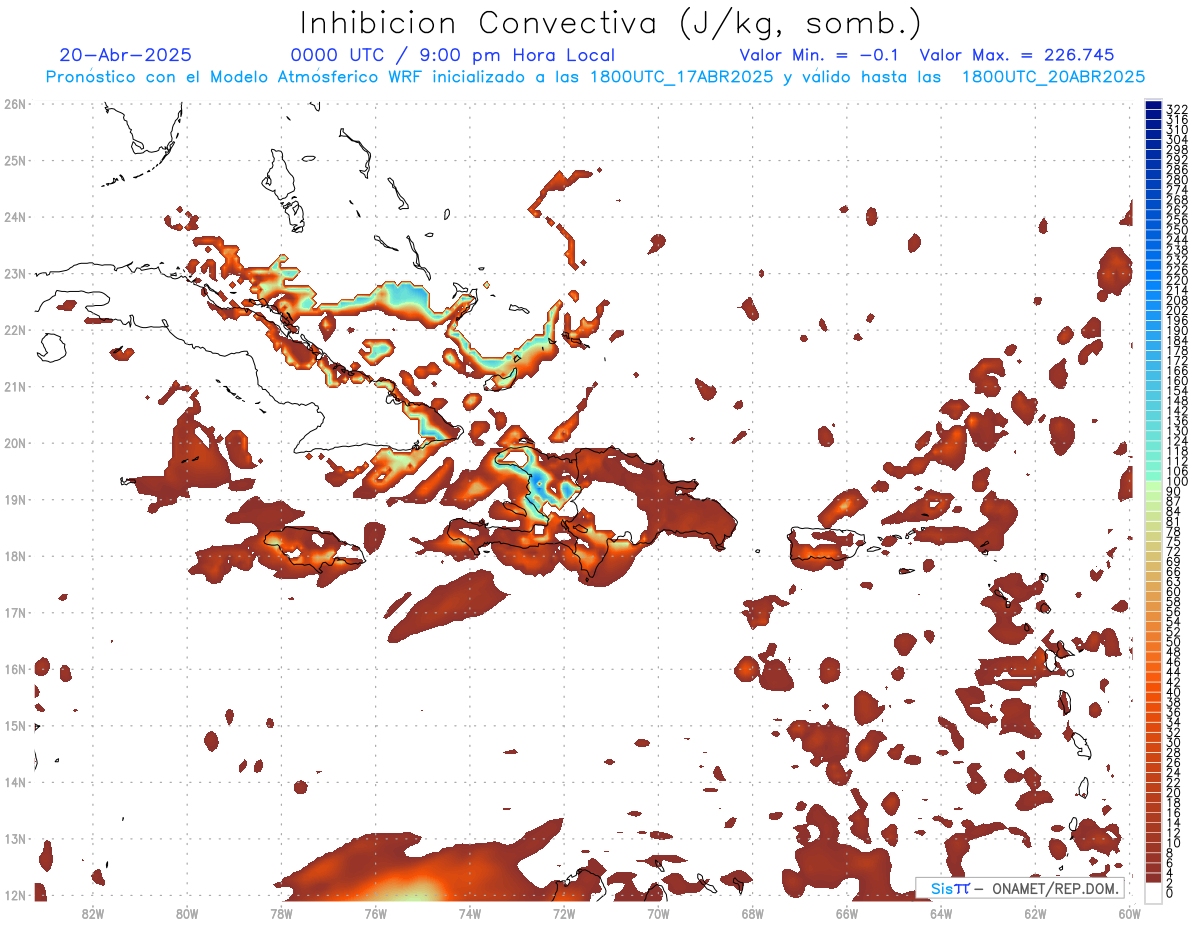Click the 72W longitude label
1200x927 pixels.
point(564,912)
